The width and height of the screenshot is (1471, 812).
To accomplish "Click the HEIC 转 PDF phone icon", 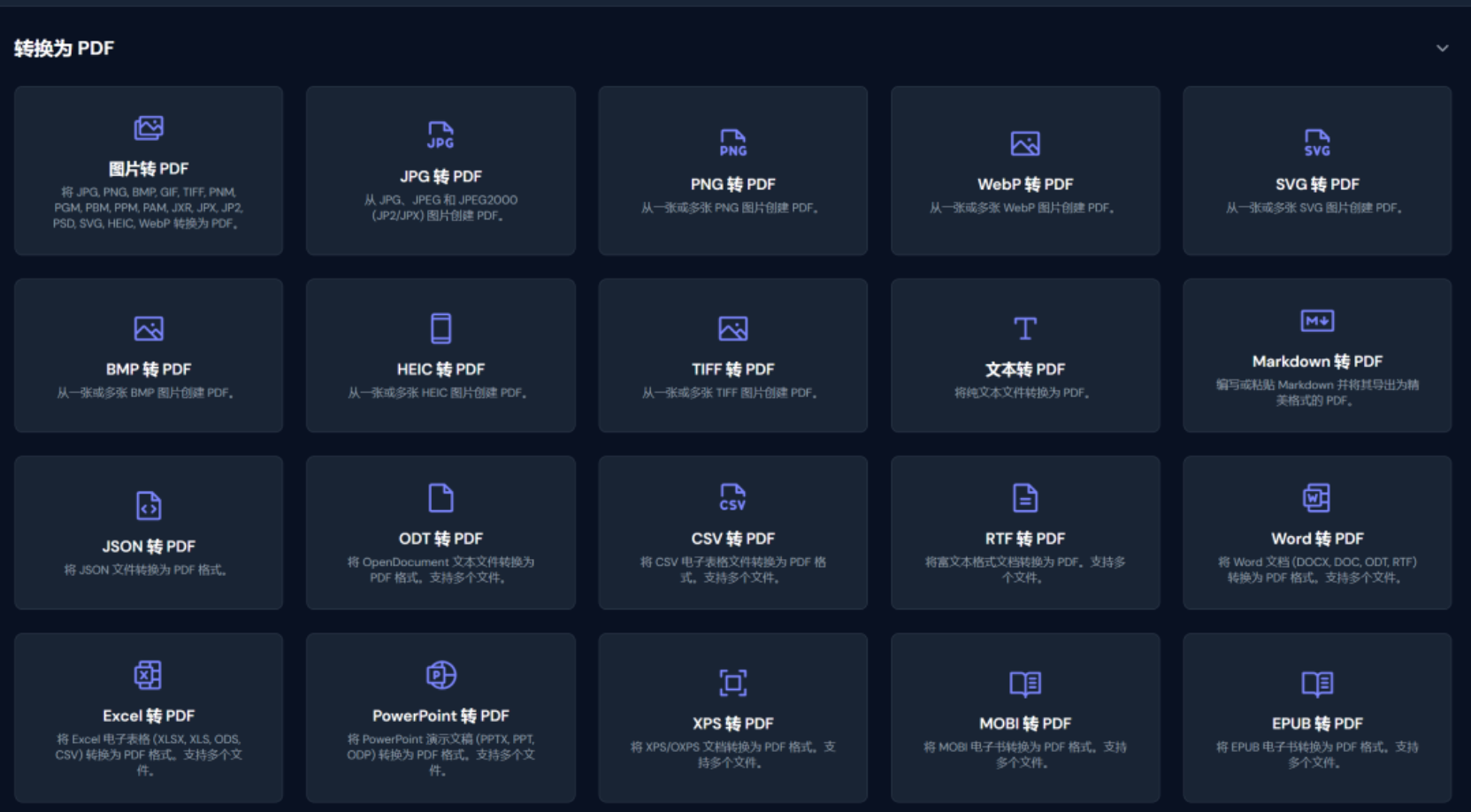I will point(441,328).
